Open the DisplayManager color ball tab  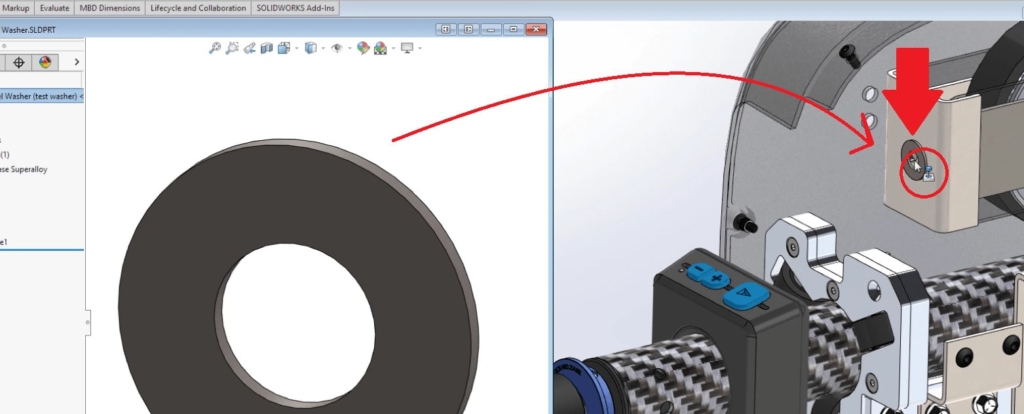point(45,62)
